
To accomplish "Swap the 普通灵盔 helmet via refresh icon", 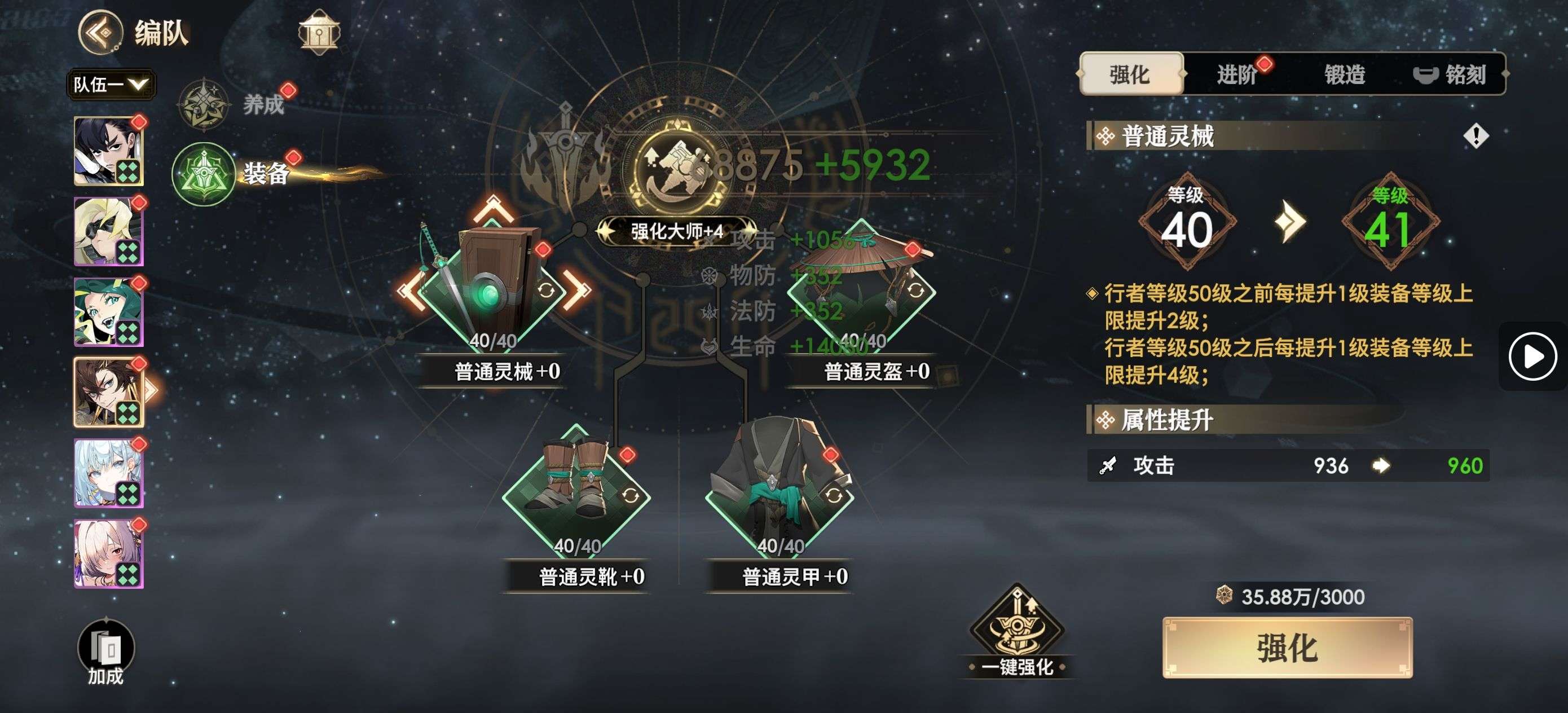I will tap(915, 291).
